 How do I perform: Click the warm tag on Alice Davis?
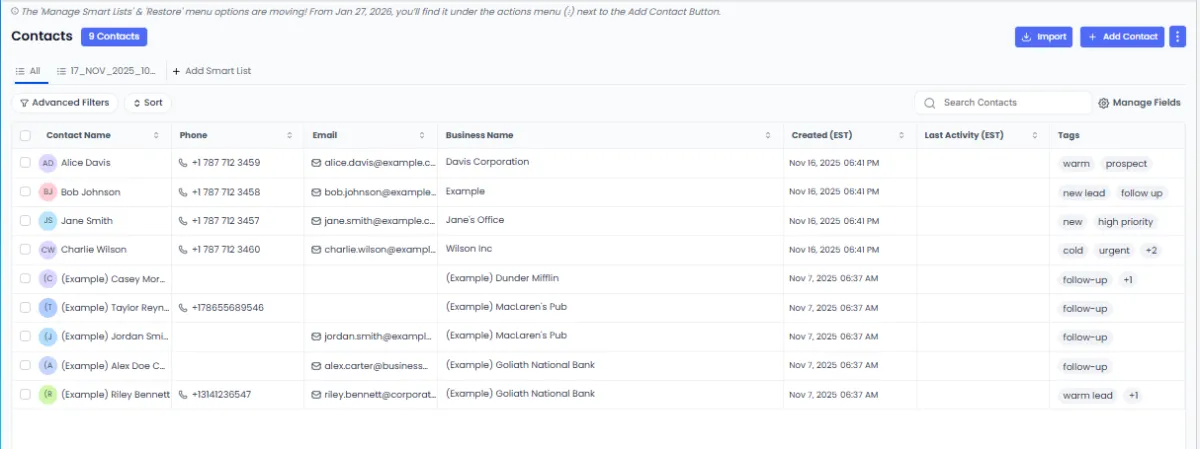1076,164
